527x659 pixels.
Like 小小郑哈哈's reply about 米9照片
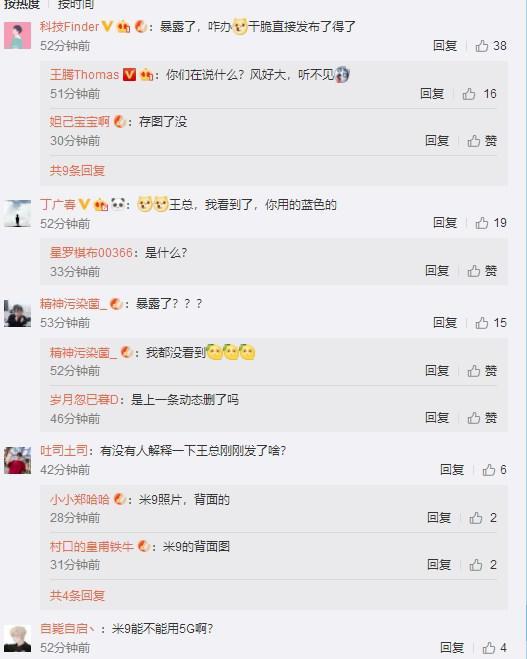pos(482,518)
